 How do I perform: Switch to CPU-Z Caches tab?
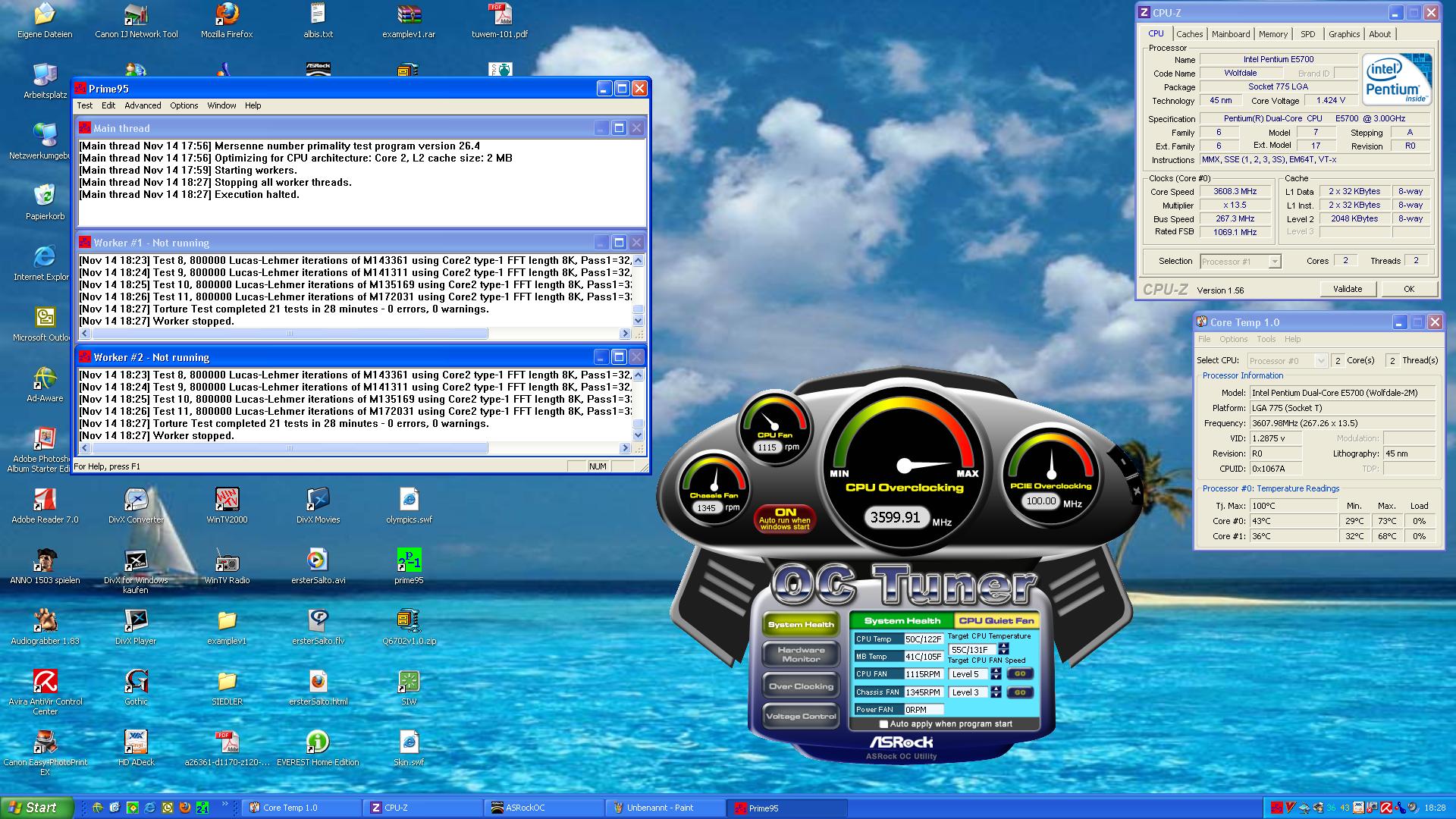tap(1189, 34)
